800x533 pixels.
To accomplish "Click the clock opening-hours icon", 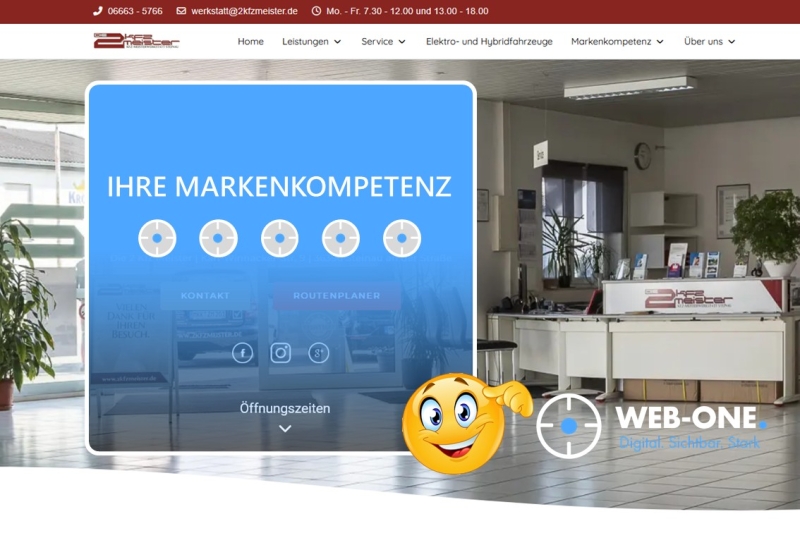I will point(316,11).
